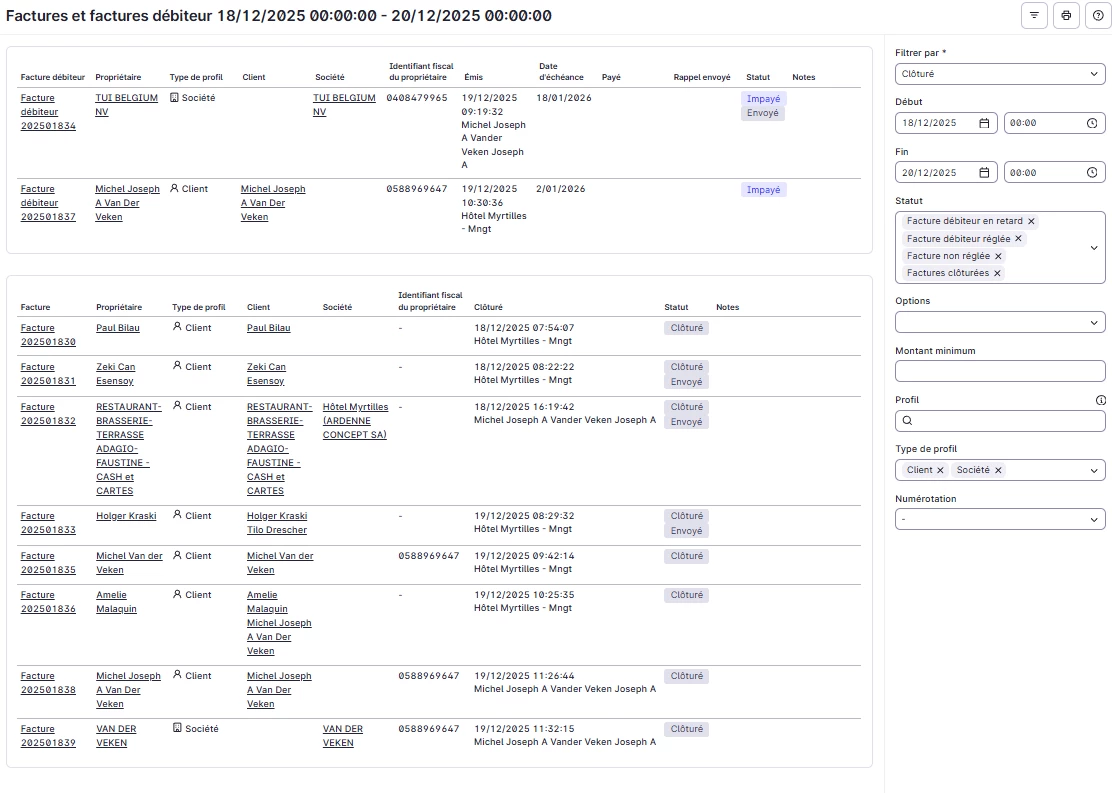1112x793 pixels.
Task: Open Paul Bilau owner link
Action: (x=118, y=328)
